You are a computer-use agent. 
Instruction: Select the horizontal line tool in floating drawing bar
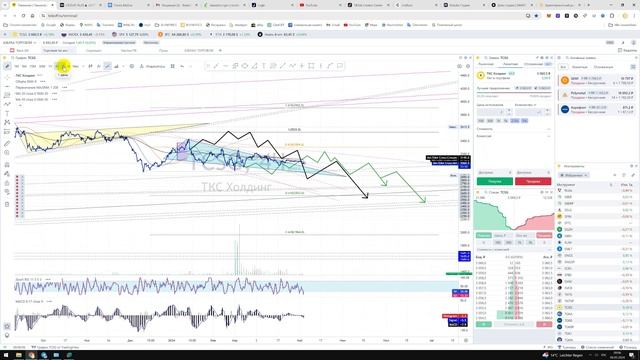click(225, 66)
